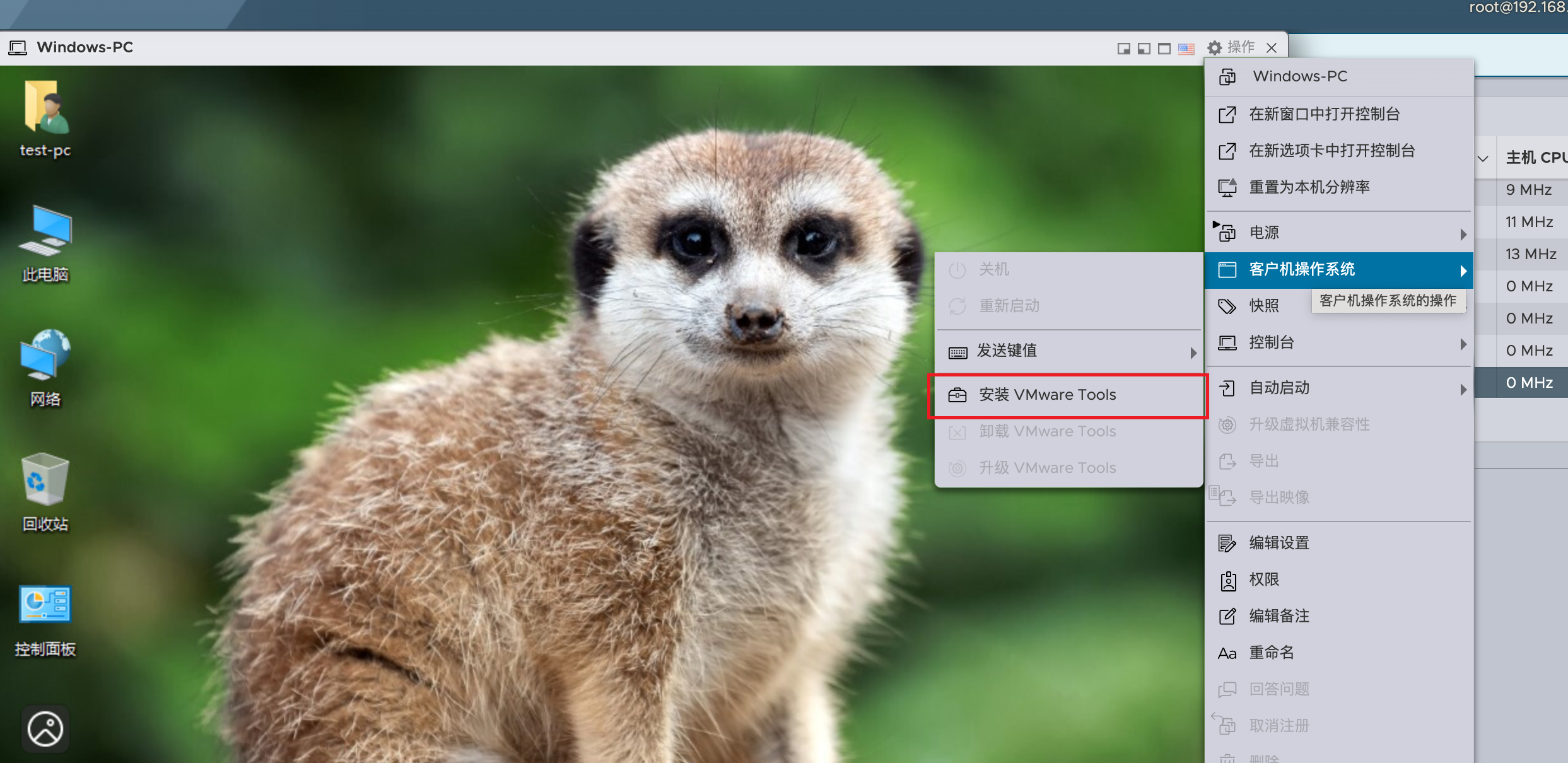
Task: Open the test-pc user folder icon
Action: [45, 118]
